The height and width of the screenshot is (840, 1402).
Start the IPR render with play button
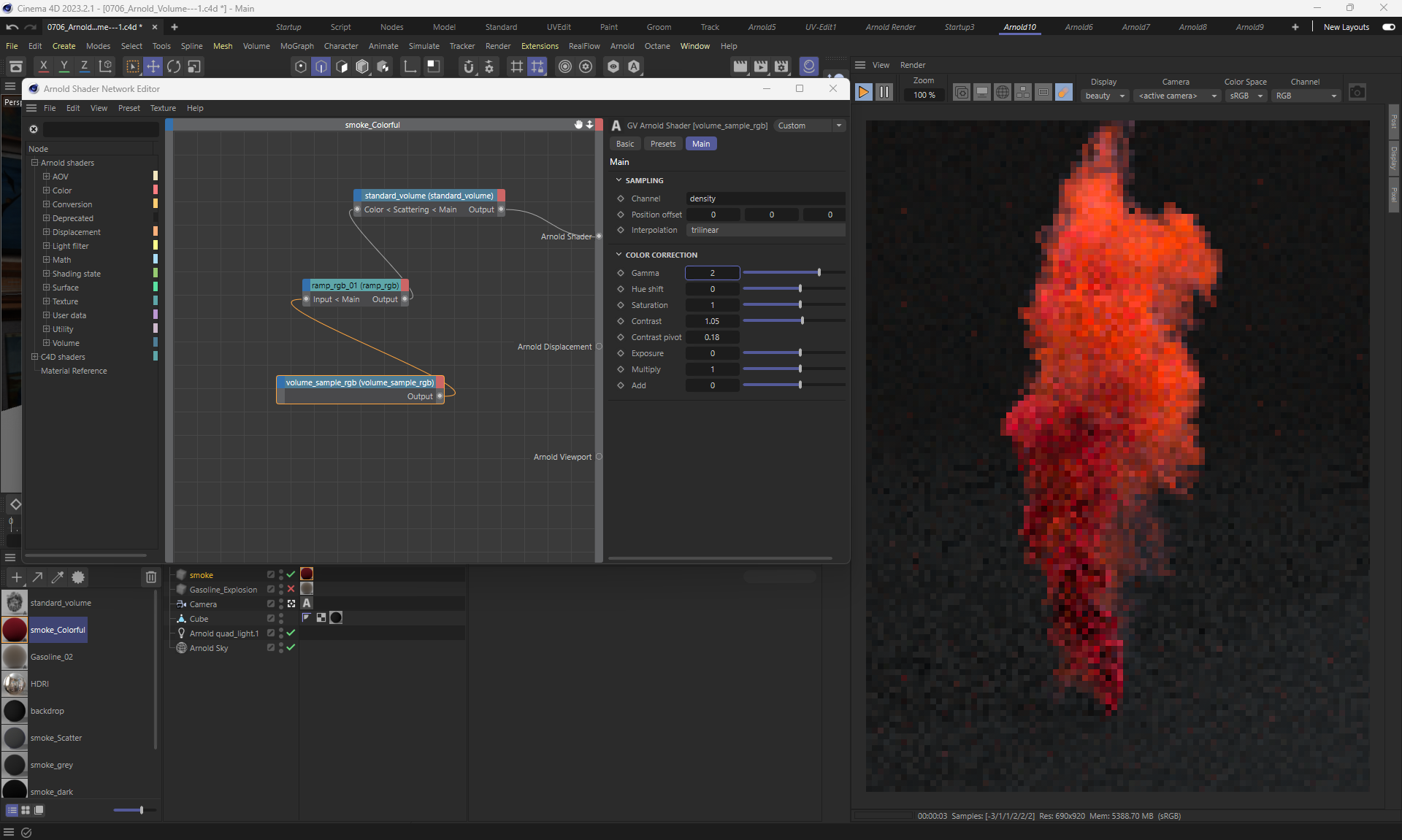pos(863,93)
